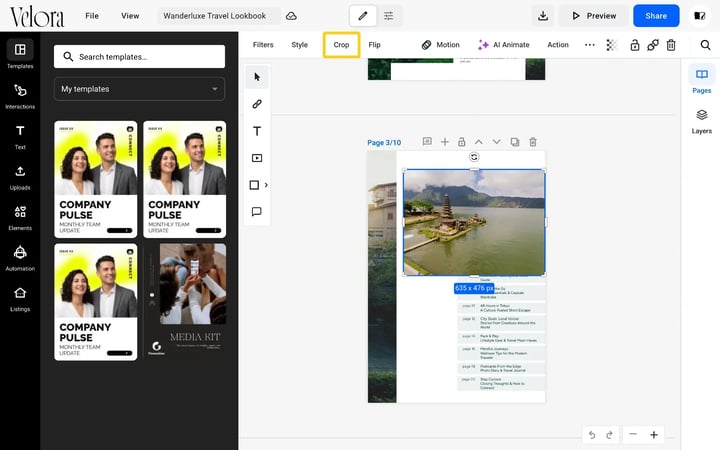Open the more options ellipsis menu
The width and height of the screenshot is (720, 450).
click(590, 45)
